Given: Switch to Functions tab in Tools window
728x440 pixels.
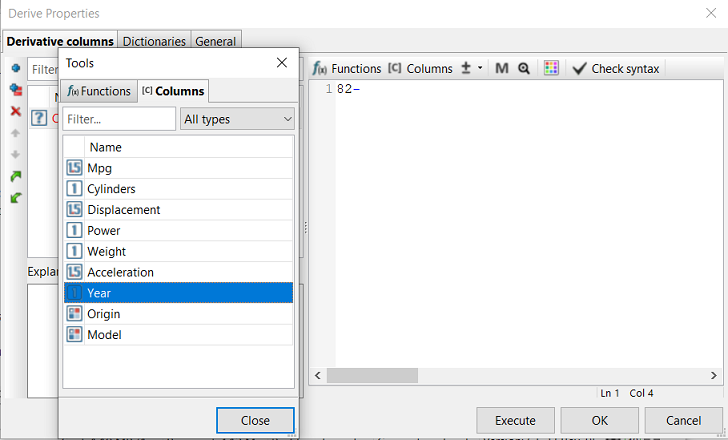Looking at the screenshot, I should click(x=98, y=91).
